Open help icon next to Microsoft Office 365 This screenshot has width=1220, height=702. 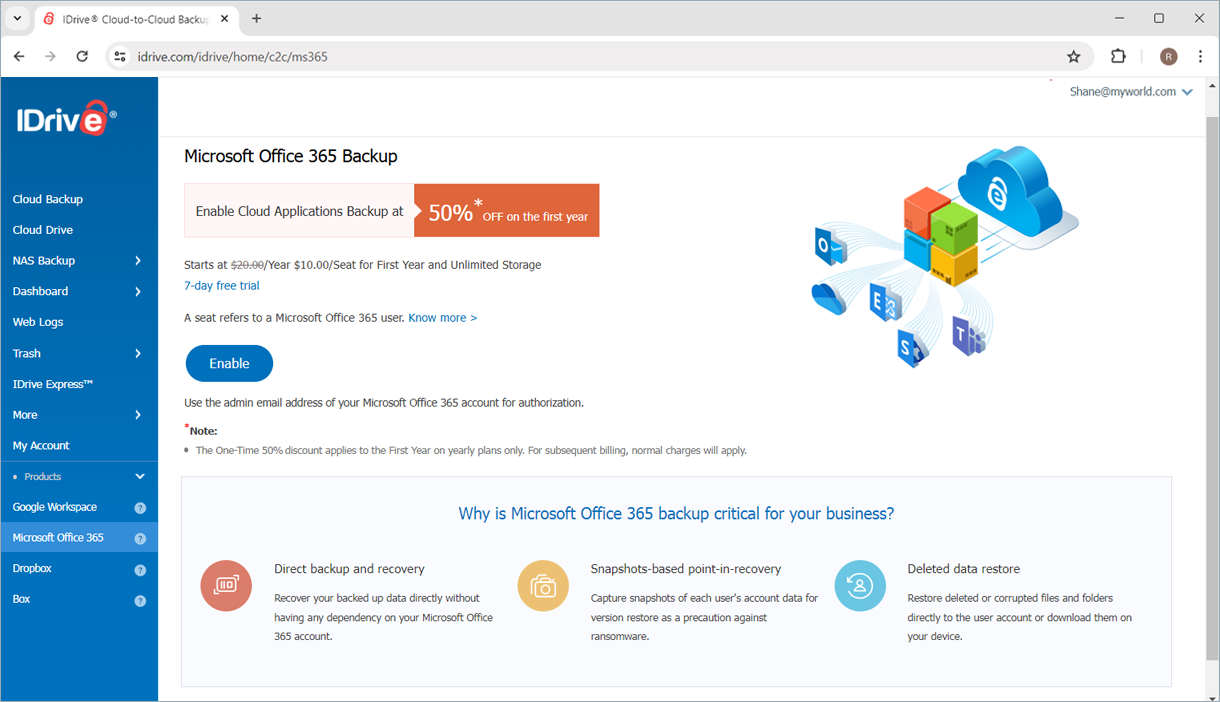140,539
